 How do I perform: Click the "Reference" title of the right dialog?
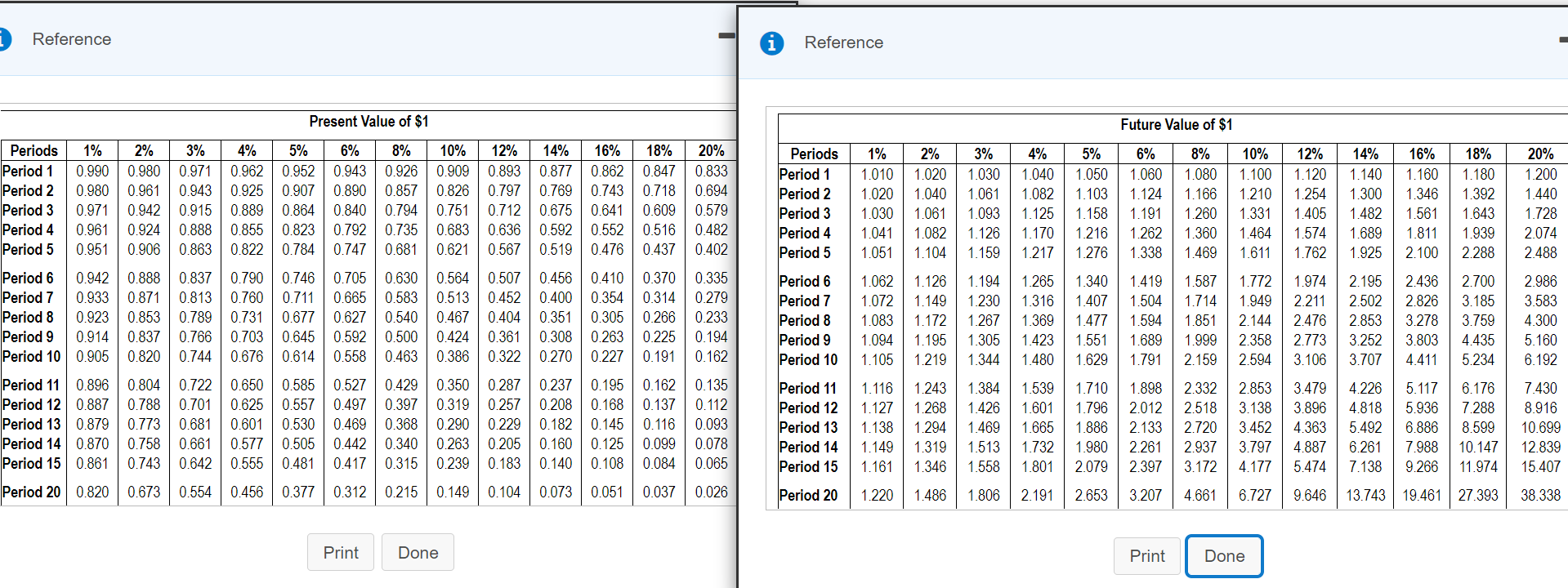pyautogui.click(x=844, y=42)
